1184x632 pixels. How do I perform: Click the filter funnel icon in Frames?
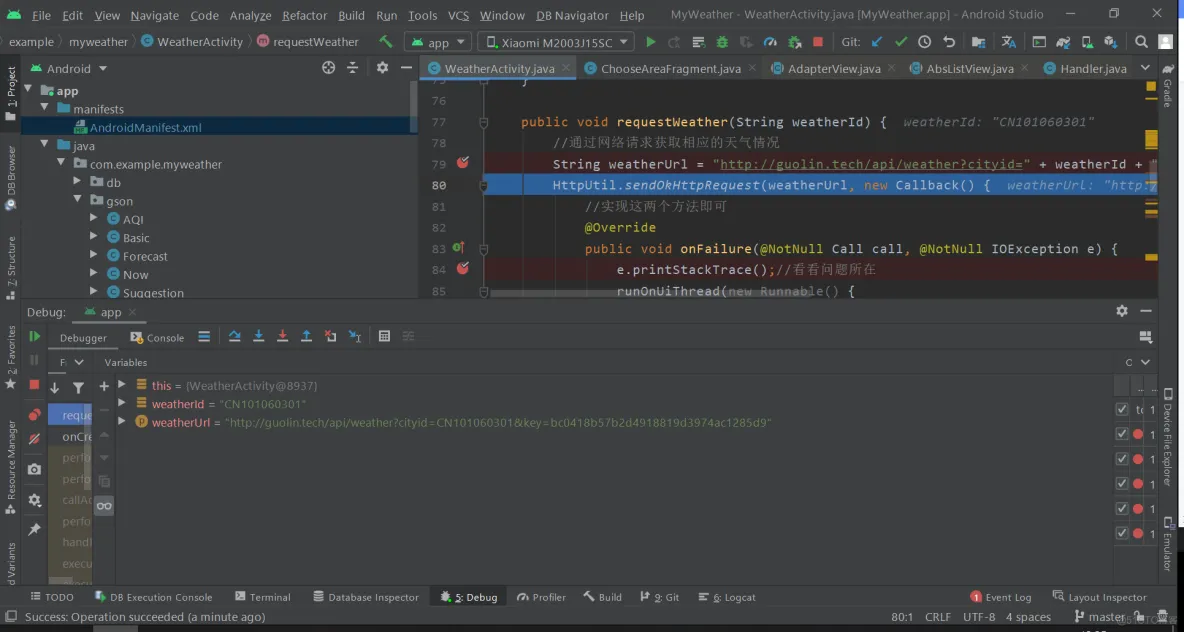coord(79,387)
